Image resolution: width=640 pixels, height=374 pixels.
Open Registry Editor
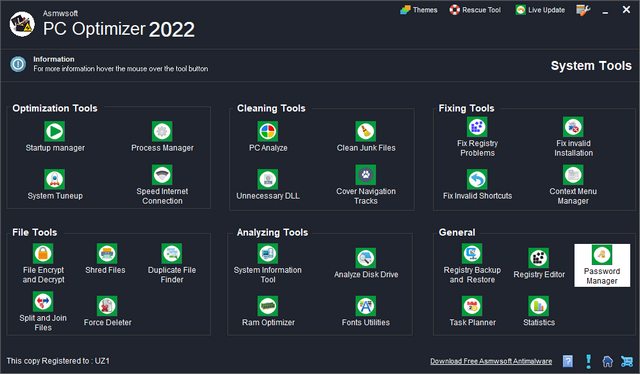coord(539,264)
